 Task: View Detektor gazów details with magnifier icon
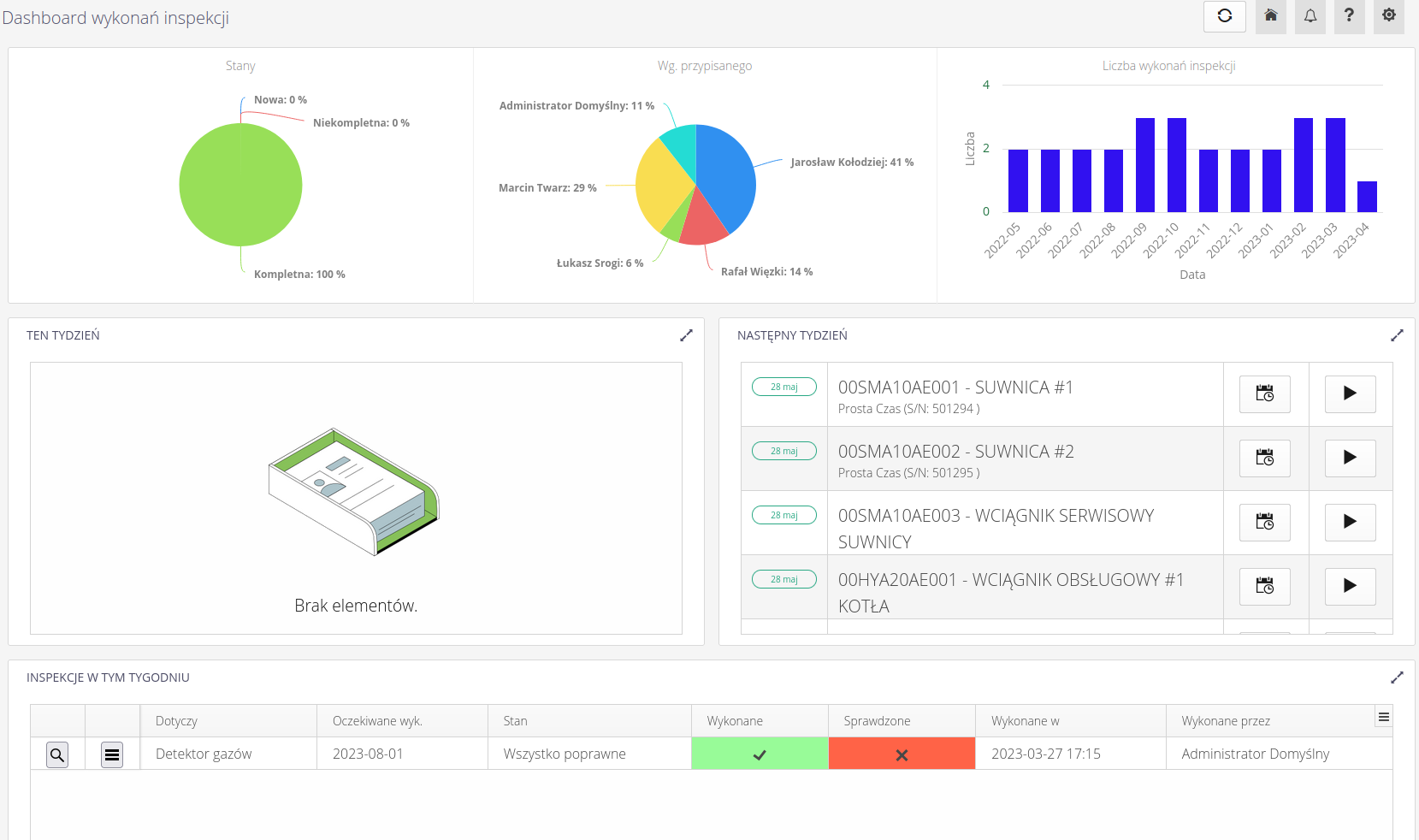(57, 754)
